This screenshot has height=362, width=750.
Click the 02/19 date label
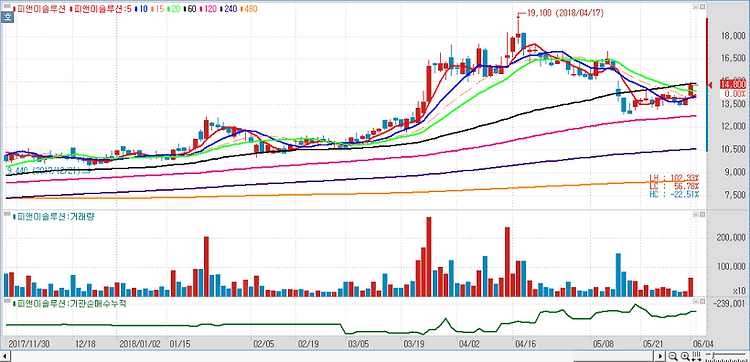click(308, 344)
